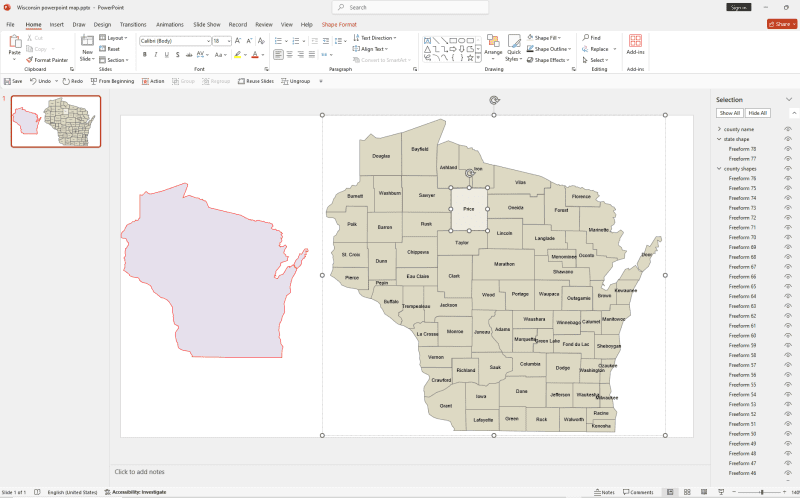This screenshot has width=800, height=498.
Task: Select the Text Box shape in gallery
Action: click(428, 40)
